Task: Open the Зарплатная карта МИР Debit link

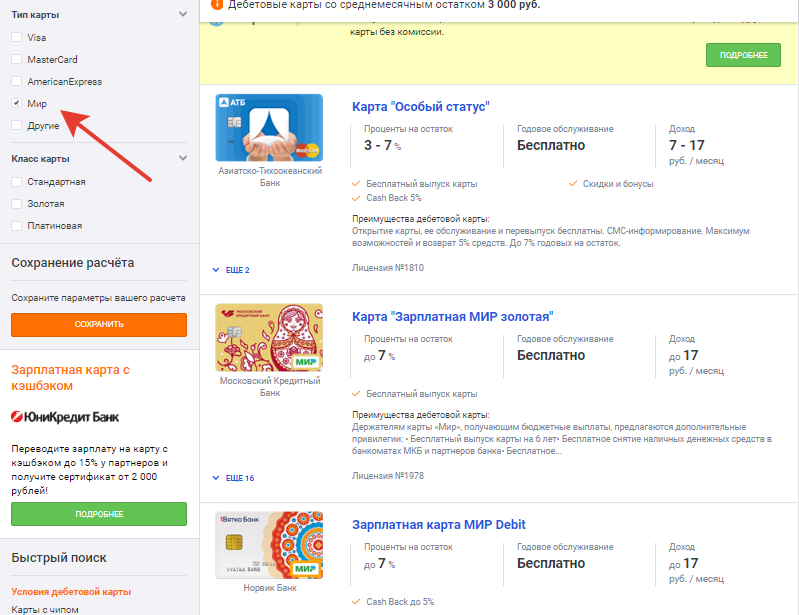Action: tap(439, 525)
